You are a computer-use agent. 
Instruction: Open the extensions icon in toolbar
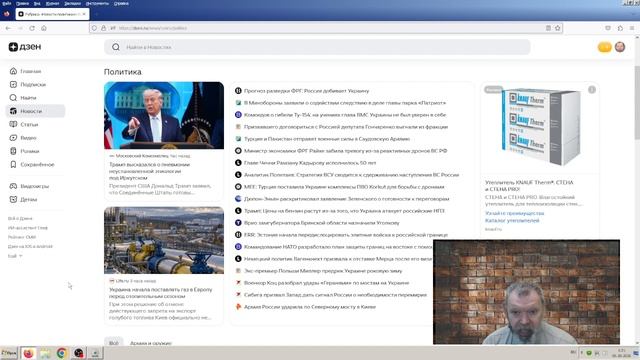[x=620, y=28]
